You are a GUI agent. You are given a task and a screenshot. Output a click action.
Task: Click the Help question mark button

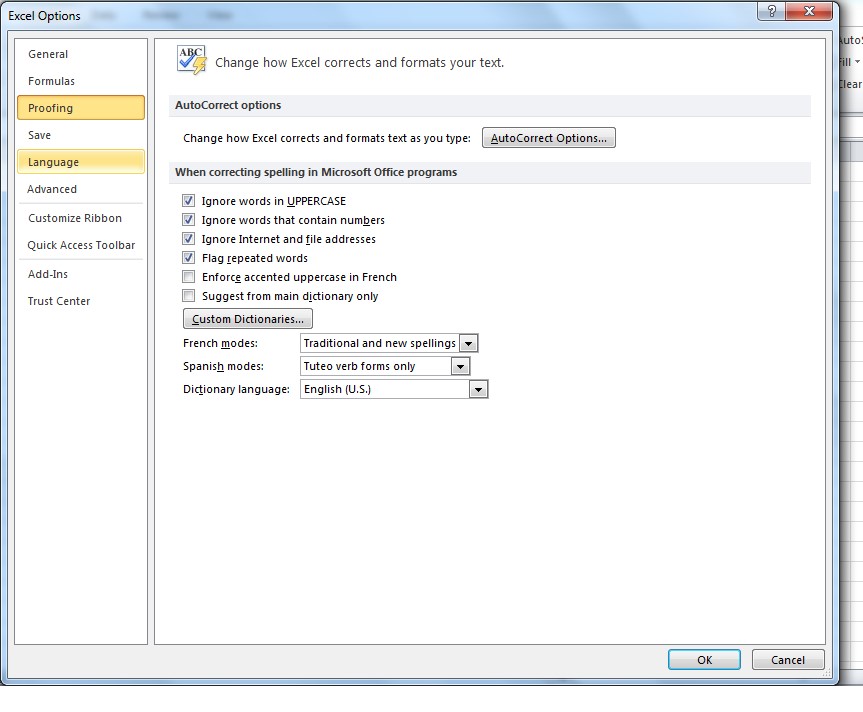772,11
